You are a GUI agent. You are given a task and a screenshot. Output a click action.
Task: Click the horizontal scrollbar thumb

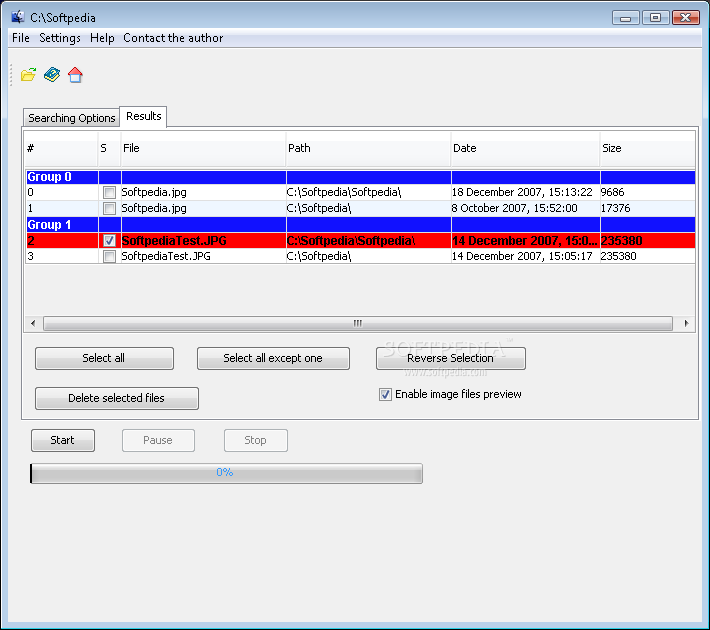(x=358, y=323)
